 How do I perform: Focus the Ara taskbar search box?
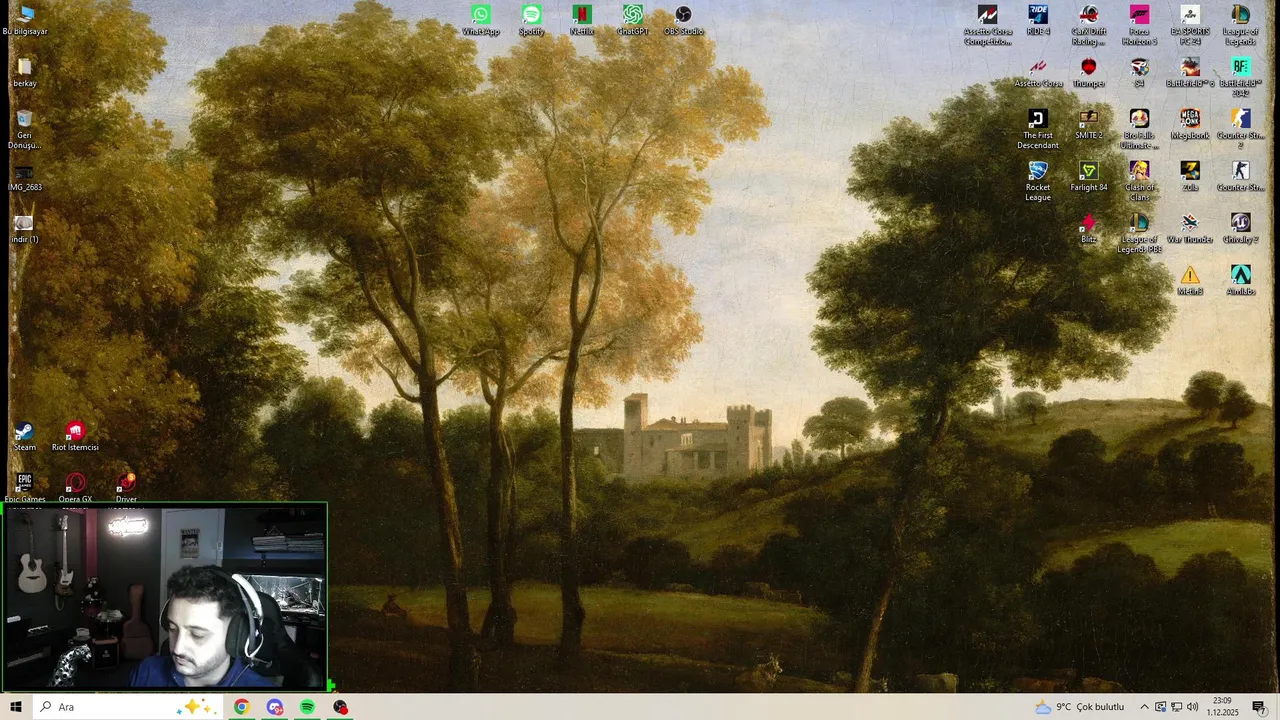127,707
